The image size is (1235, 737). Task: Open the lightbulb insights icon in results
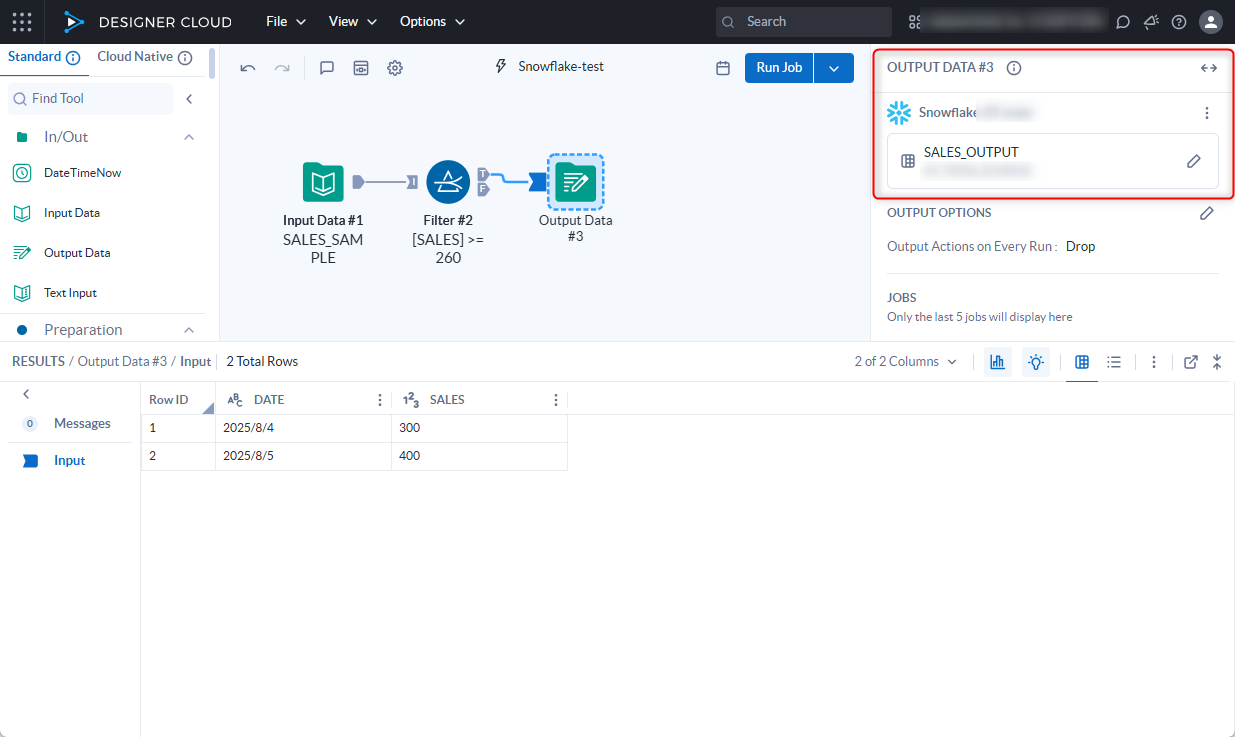1036,362
